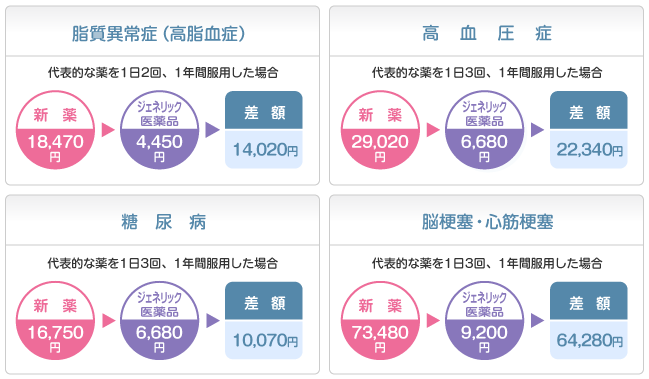Click dosage description in 脳梗塞・心筋梗塞 panel
The height and width of the screenshot is (379, 649).
487,263
